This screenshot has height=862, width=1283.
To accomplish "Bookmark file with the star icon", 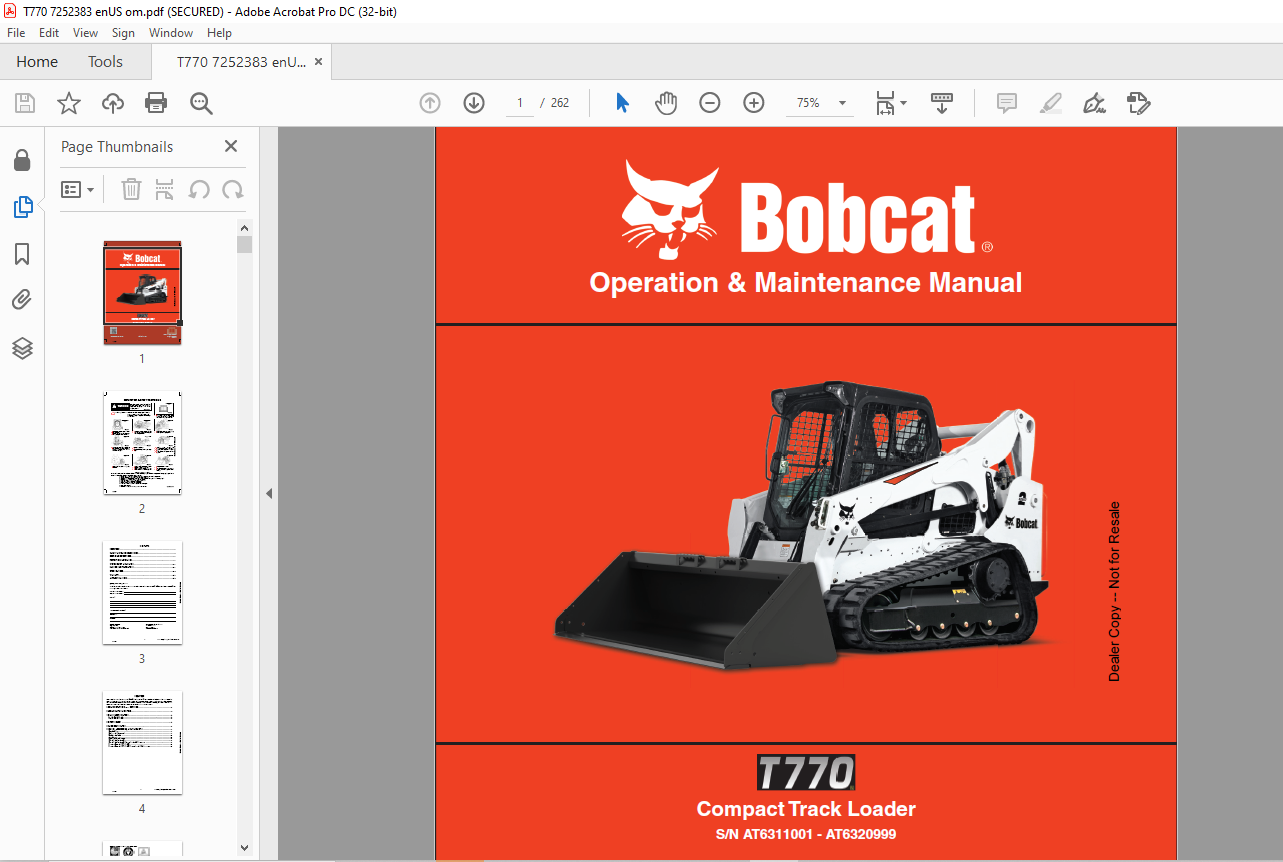I will click(69, 103).
